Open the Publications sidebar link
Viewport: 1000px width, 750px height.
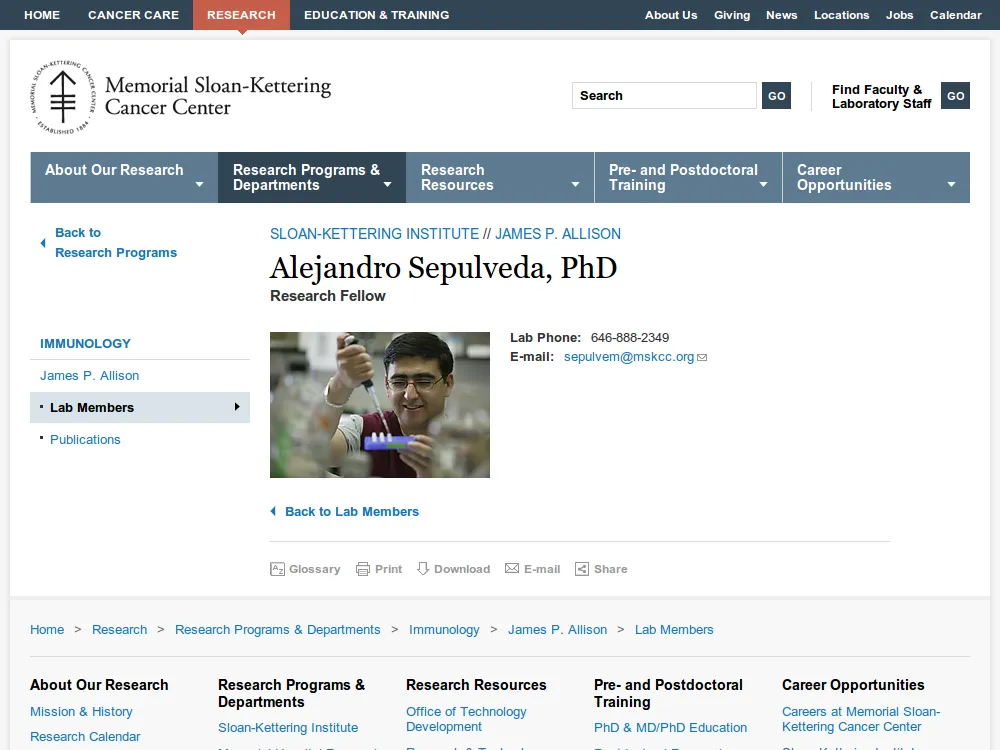pos(85,439)
